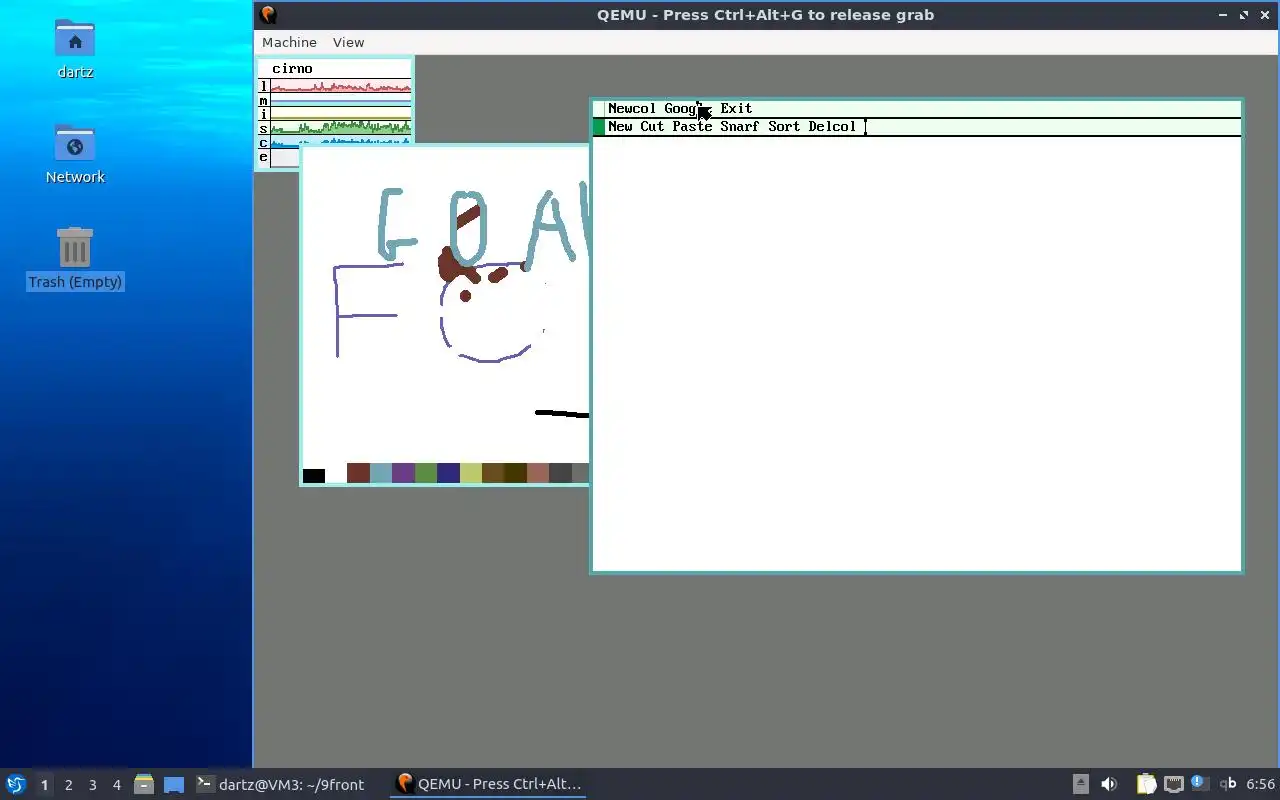Click Sort in the column tag

pos(784,126)
